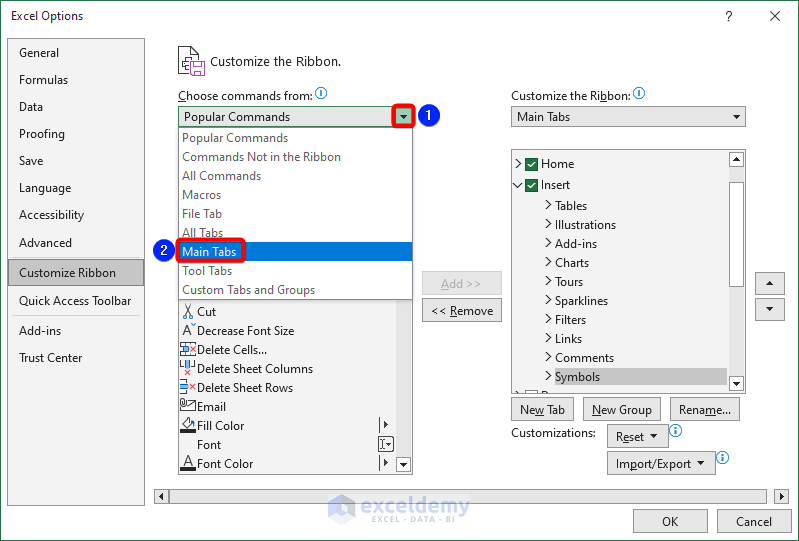Select Macros option in list

[x=295, y=195]
